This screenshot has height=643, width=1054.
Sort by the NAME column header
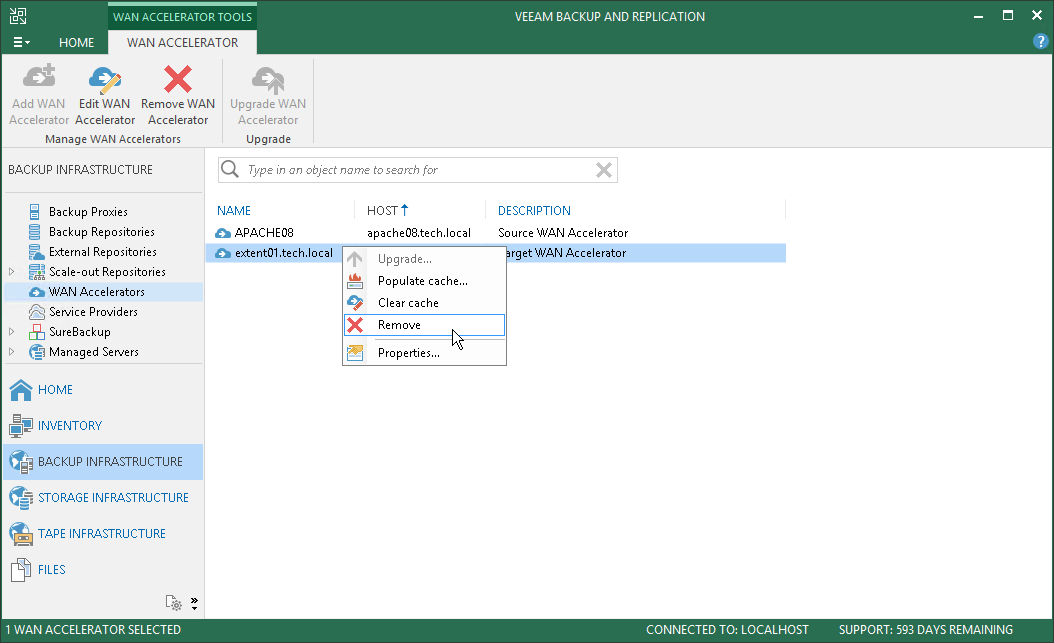pos(233,210)
